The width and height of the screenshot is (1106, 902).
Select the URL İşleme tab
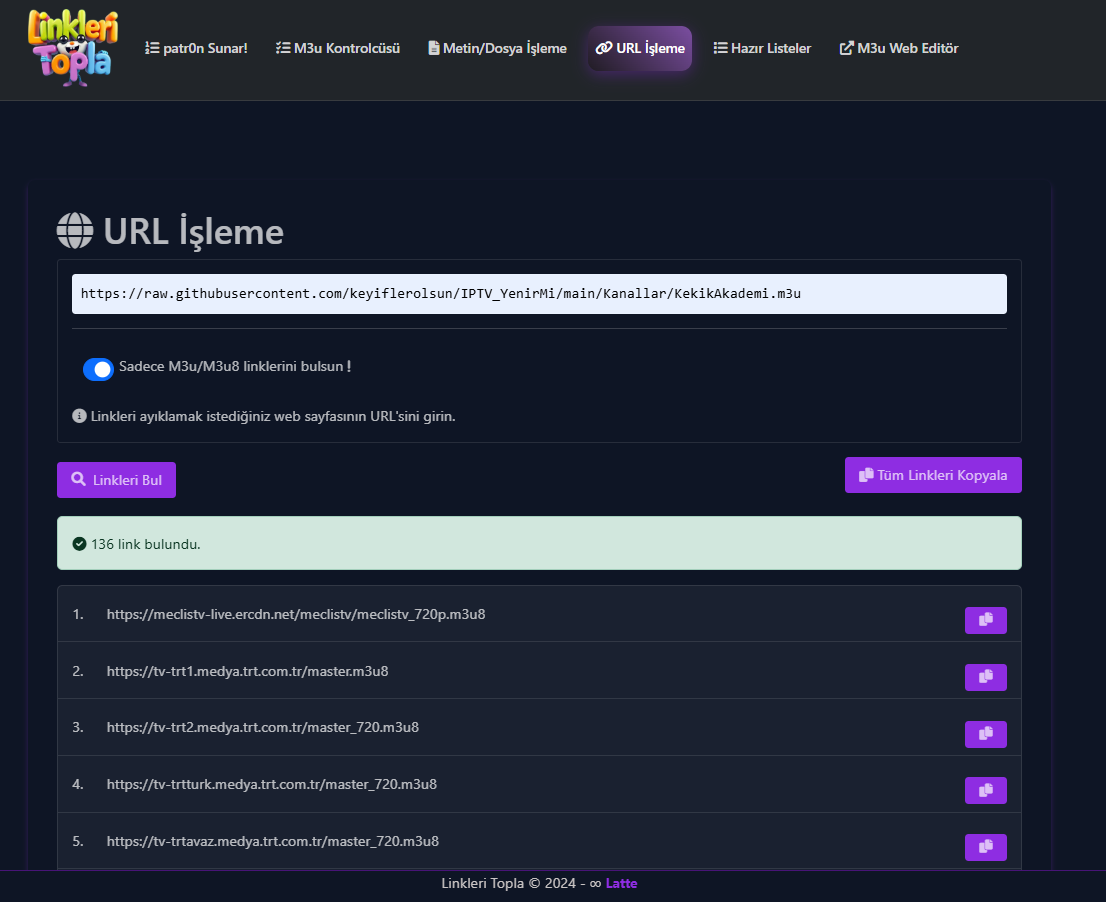pos(640,48)
